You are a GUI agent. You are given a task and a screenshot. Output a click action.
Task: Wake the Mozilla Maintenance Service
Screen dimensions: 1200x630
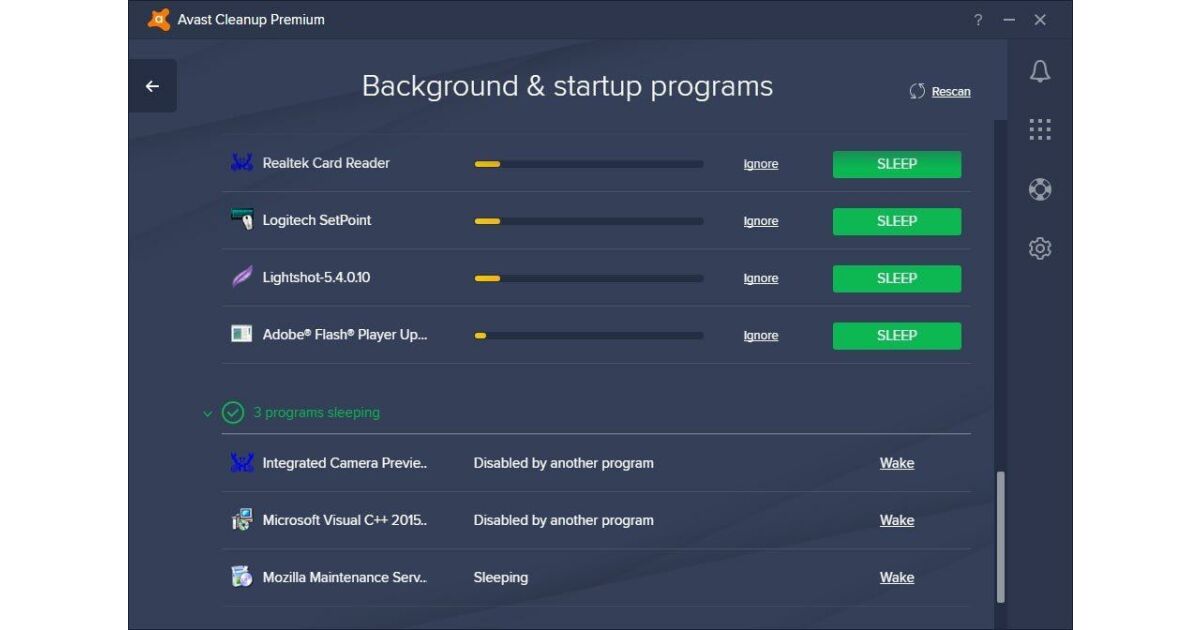click(x=896, y=577)
